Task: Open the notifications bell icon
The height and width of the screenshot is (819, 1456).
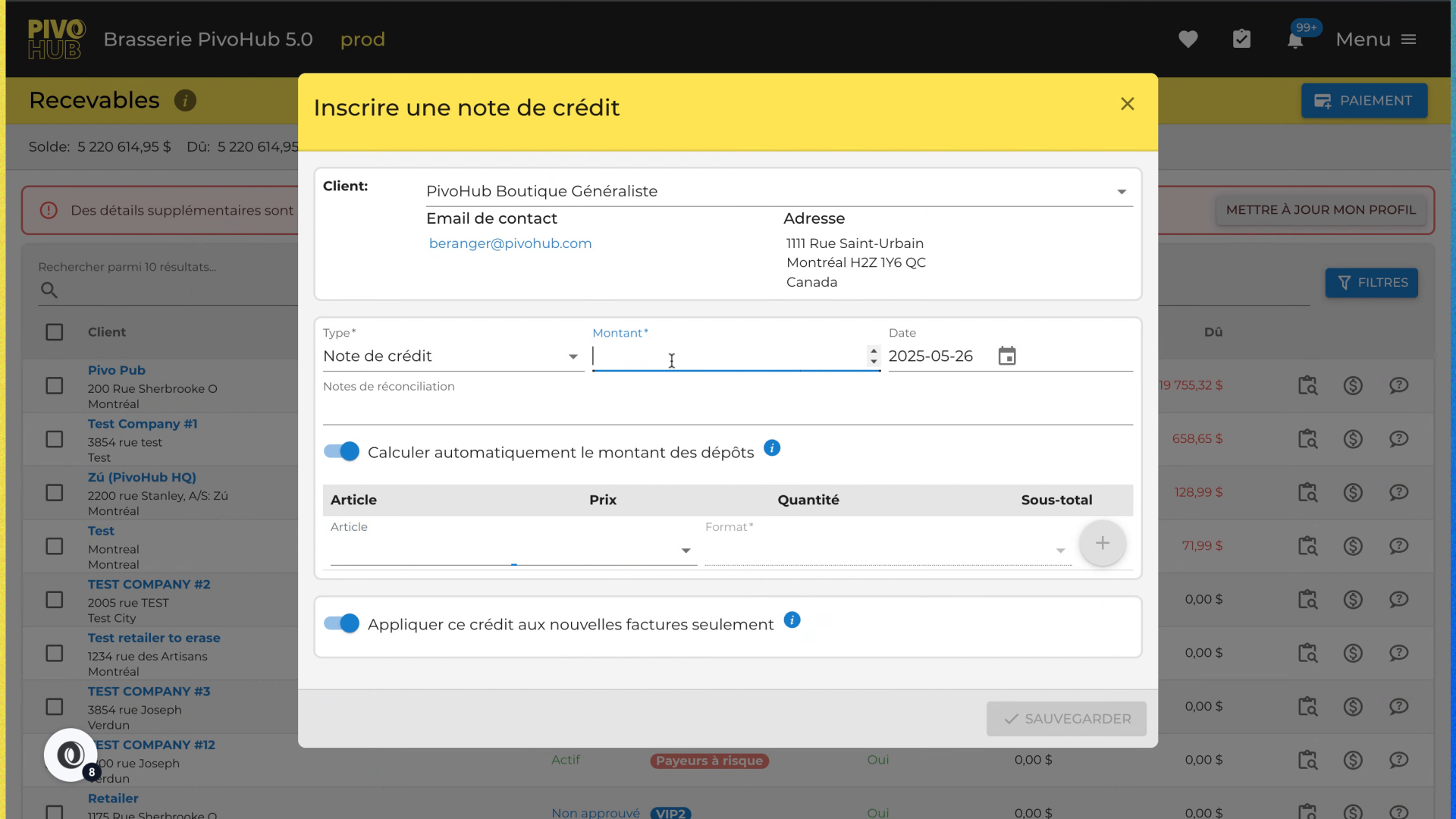Action: click(x=1295, y=40)
